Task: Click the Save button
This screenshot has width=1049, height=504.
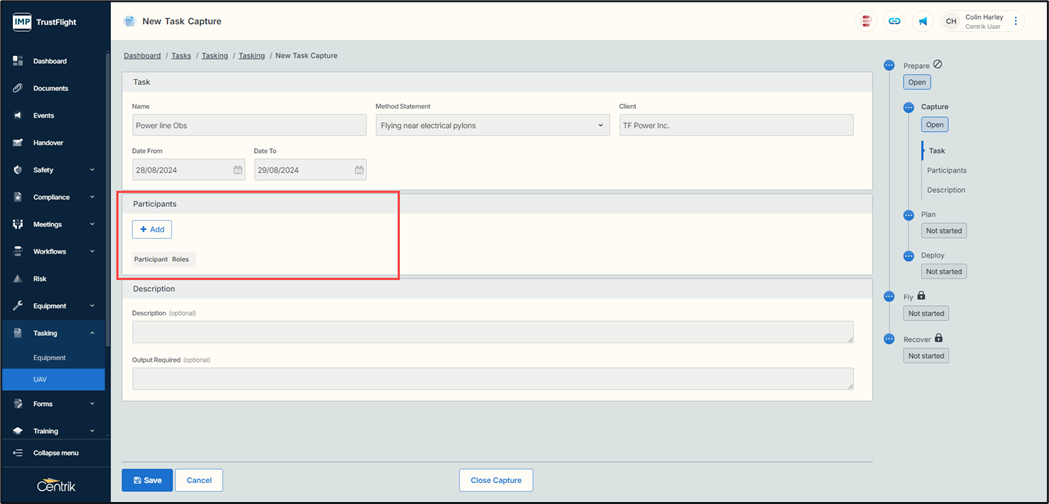Action: (x=147, y=480)
